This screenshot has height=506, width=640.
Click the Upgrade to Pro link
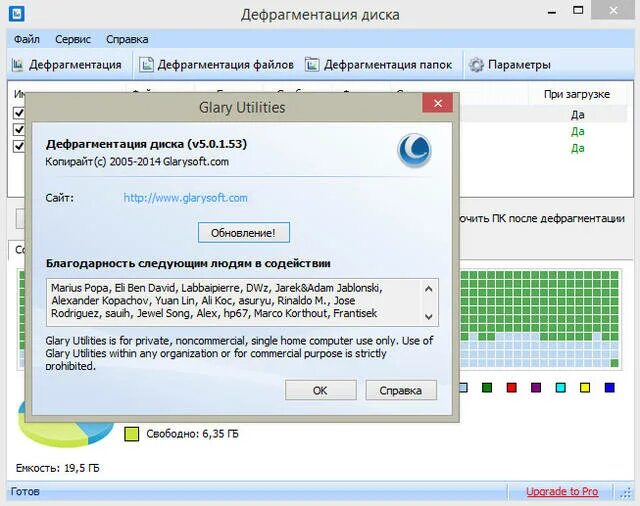pyautogui.click(x=562, y=491)
